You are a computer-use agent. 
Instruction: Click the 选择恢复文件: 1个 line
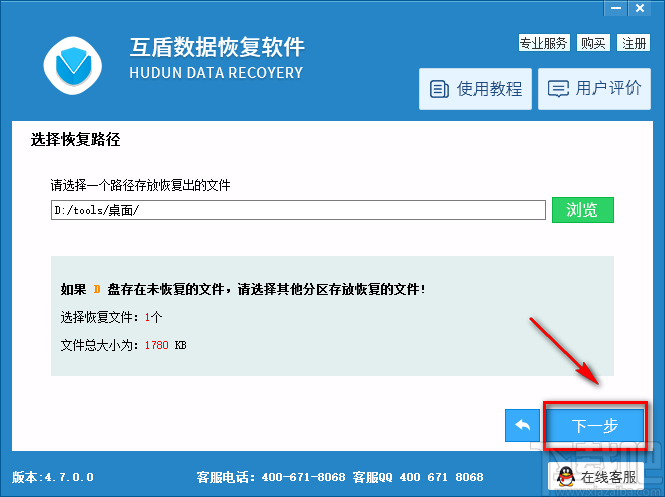(x=111, y=317)
